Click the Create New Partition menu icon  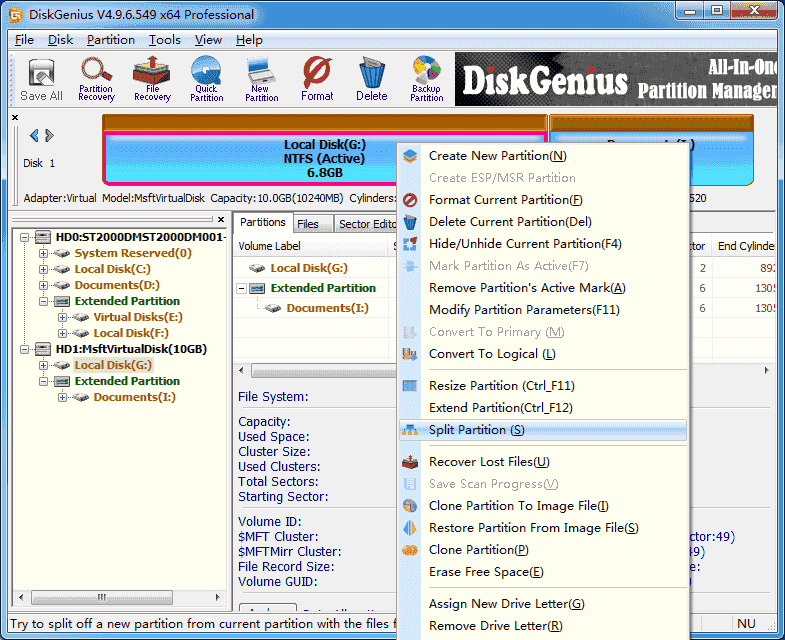pyautogui.click(x=410, y=156)
